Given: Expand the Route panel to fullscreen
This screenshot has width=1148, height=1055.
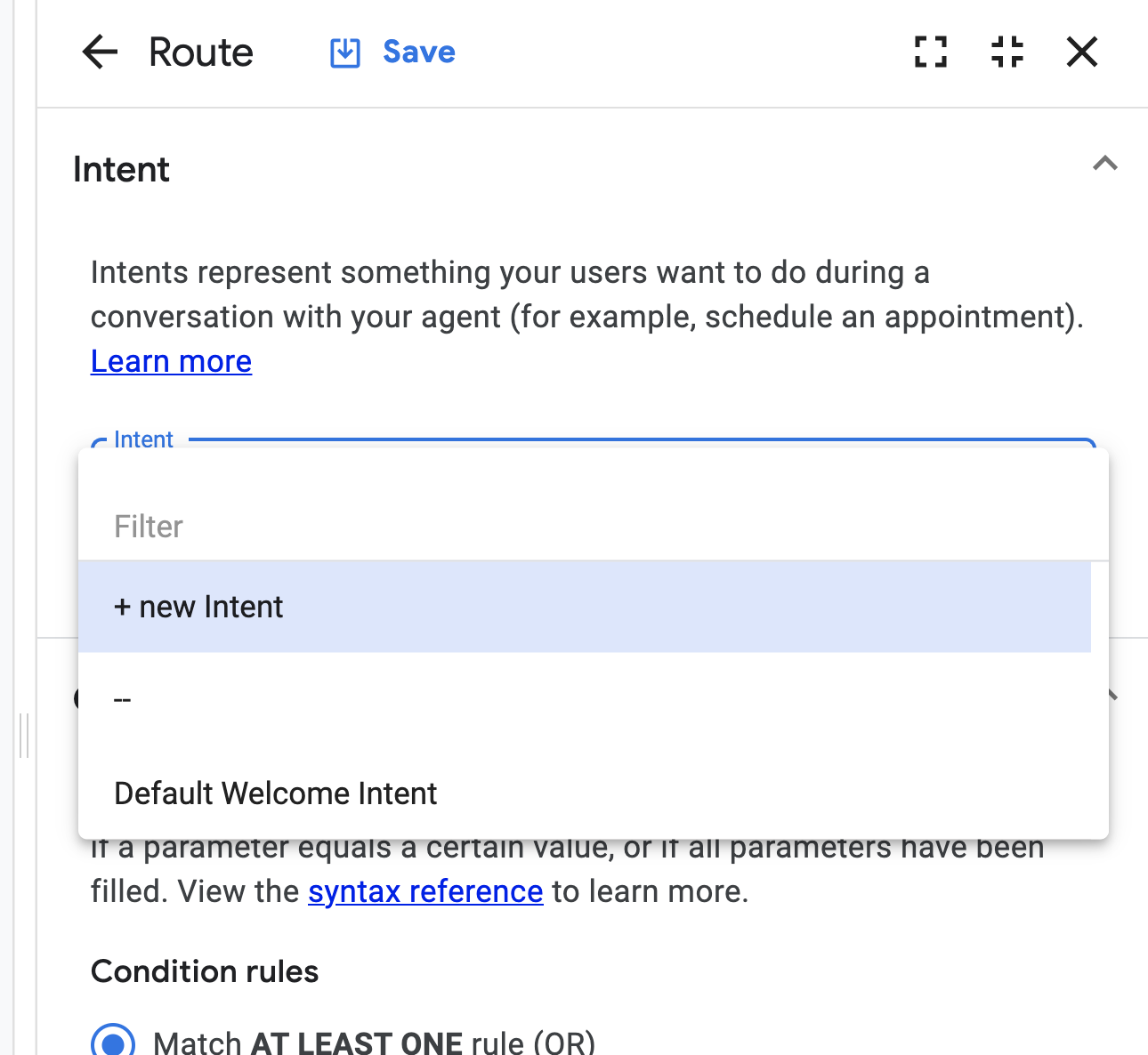Looking at the screenshot, I should click(931, 52).
